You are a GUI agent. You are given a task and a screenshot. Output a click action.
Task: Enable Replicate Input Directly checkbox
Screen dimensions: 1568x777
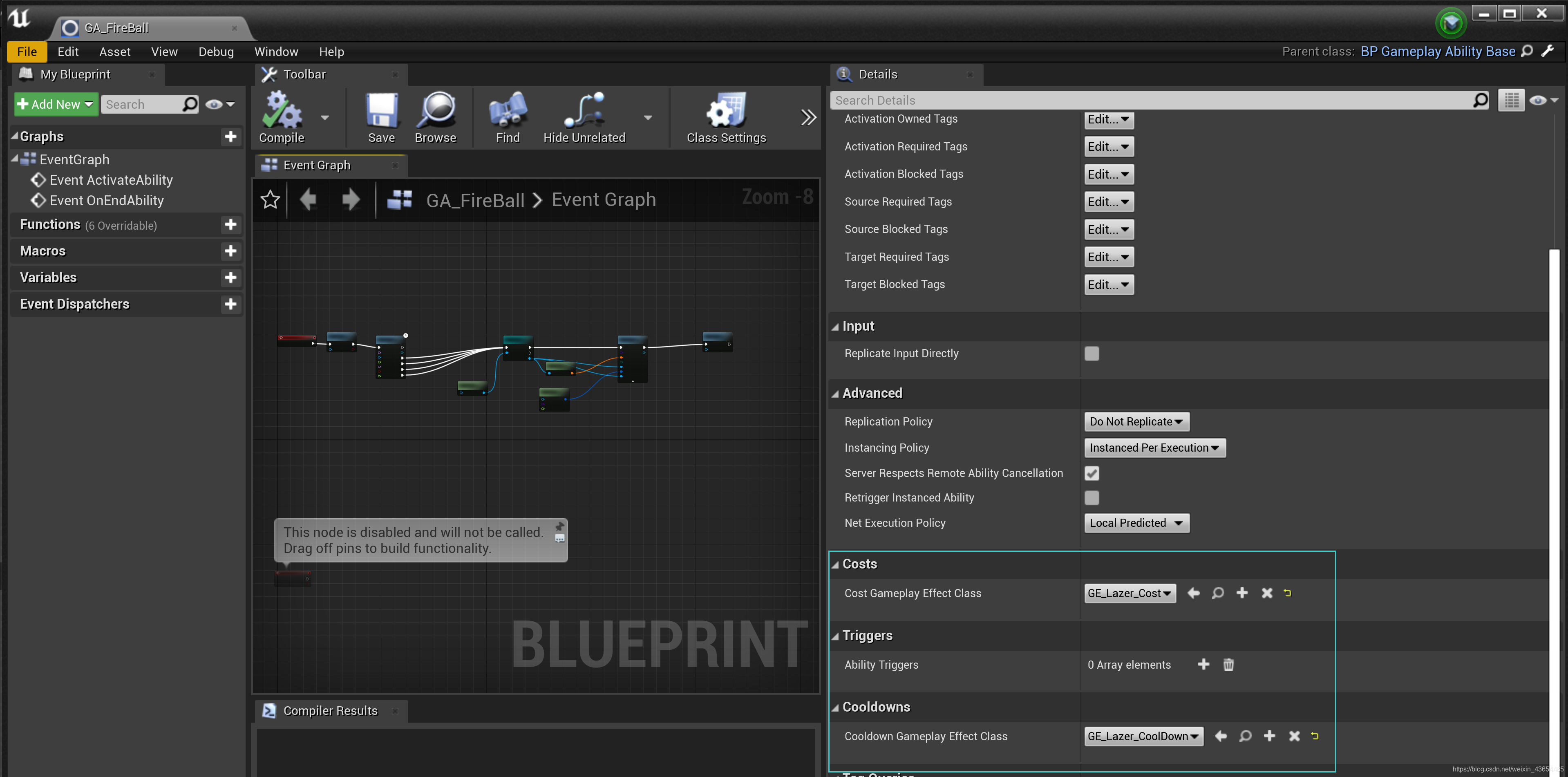tap(1092, 353)
